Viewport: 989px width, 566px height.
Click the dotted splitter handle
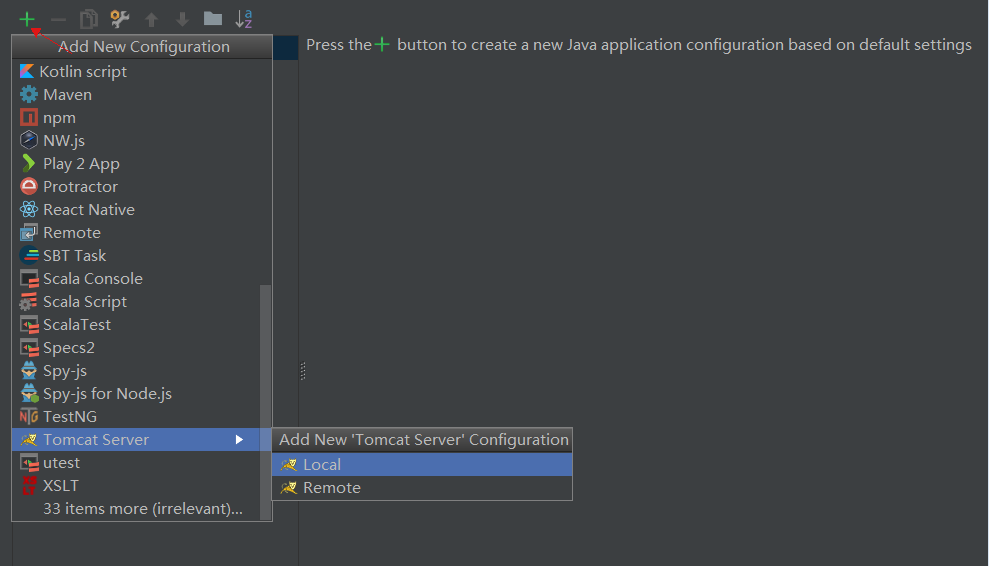click(x=303, y=371)
